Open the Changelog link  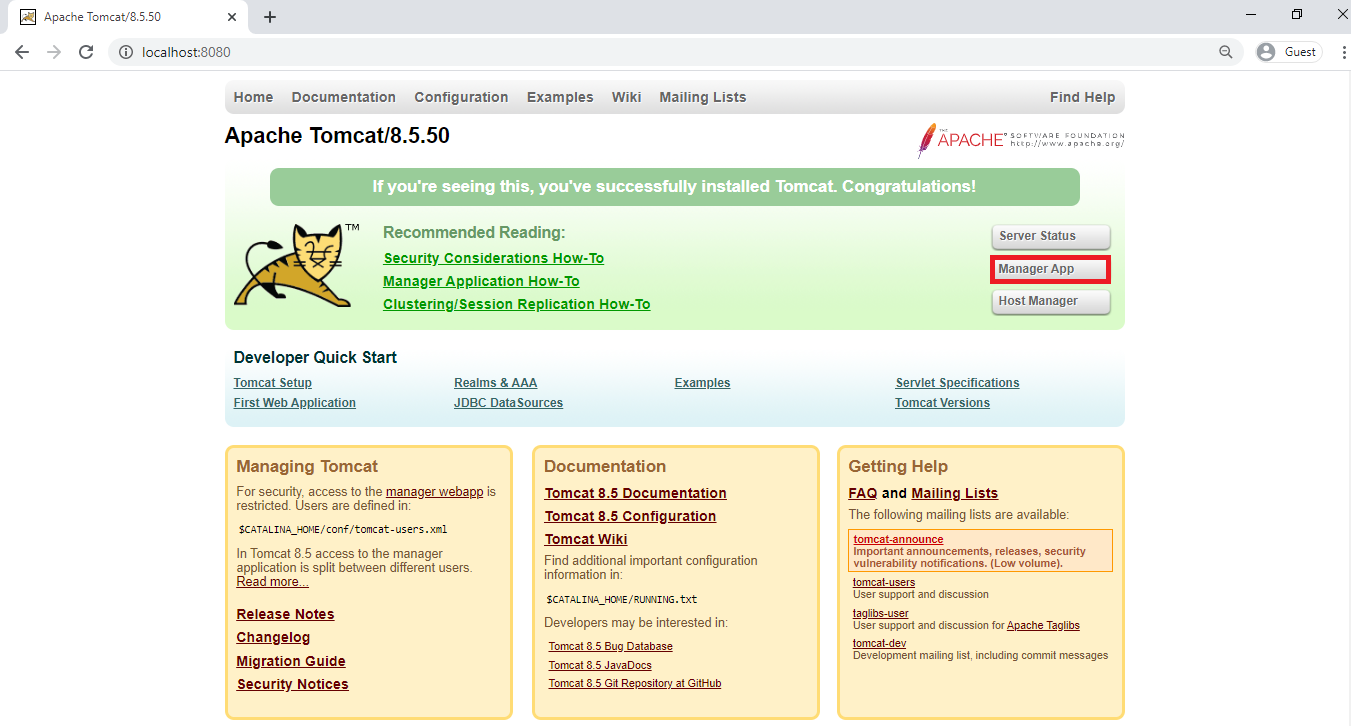(x=273, y=637)
